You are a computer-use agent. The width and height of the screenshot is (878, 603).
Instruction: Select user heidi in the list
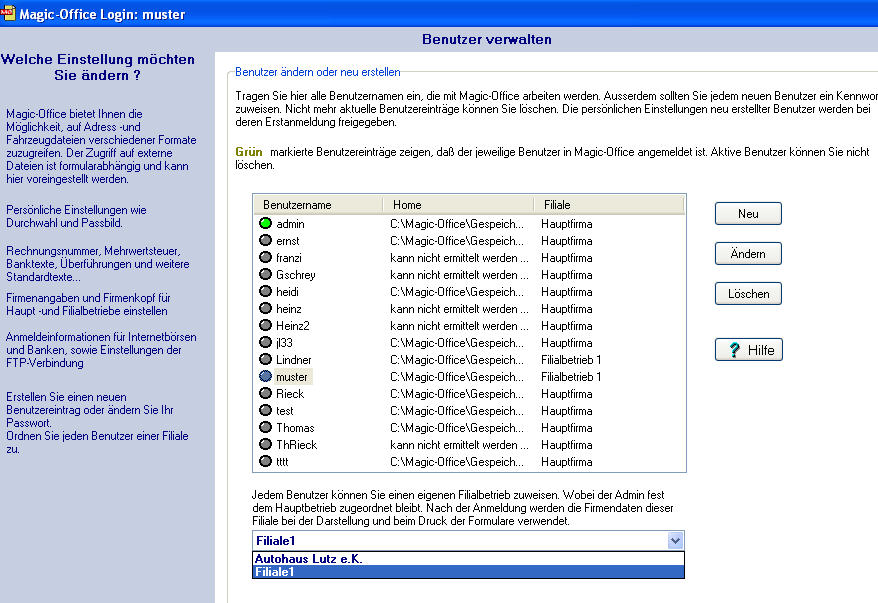click(287, 292)
